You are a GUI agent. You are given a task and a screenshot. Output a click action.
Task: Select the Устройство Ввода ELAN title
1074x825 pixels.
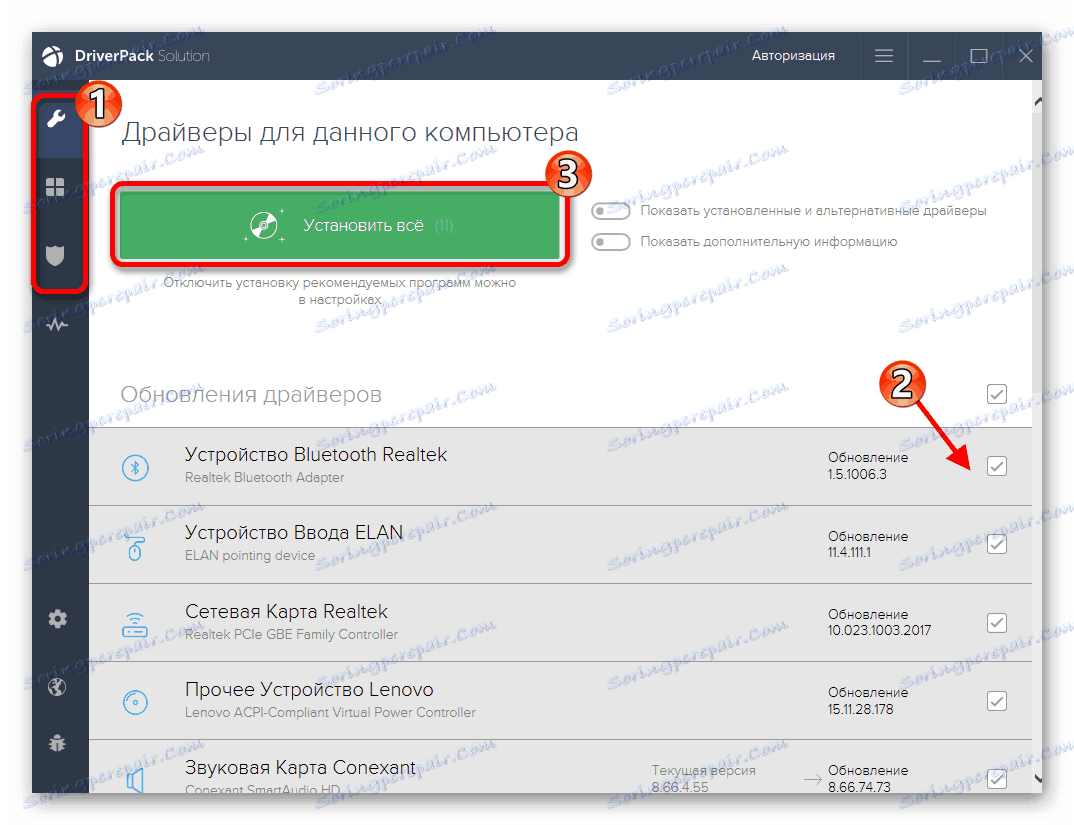tap(294, 532)
